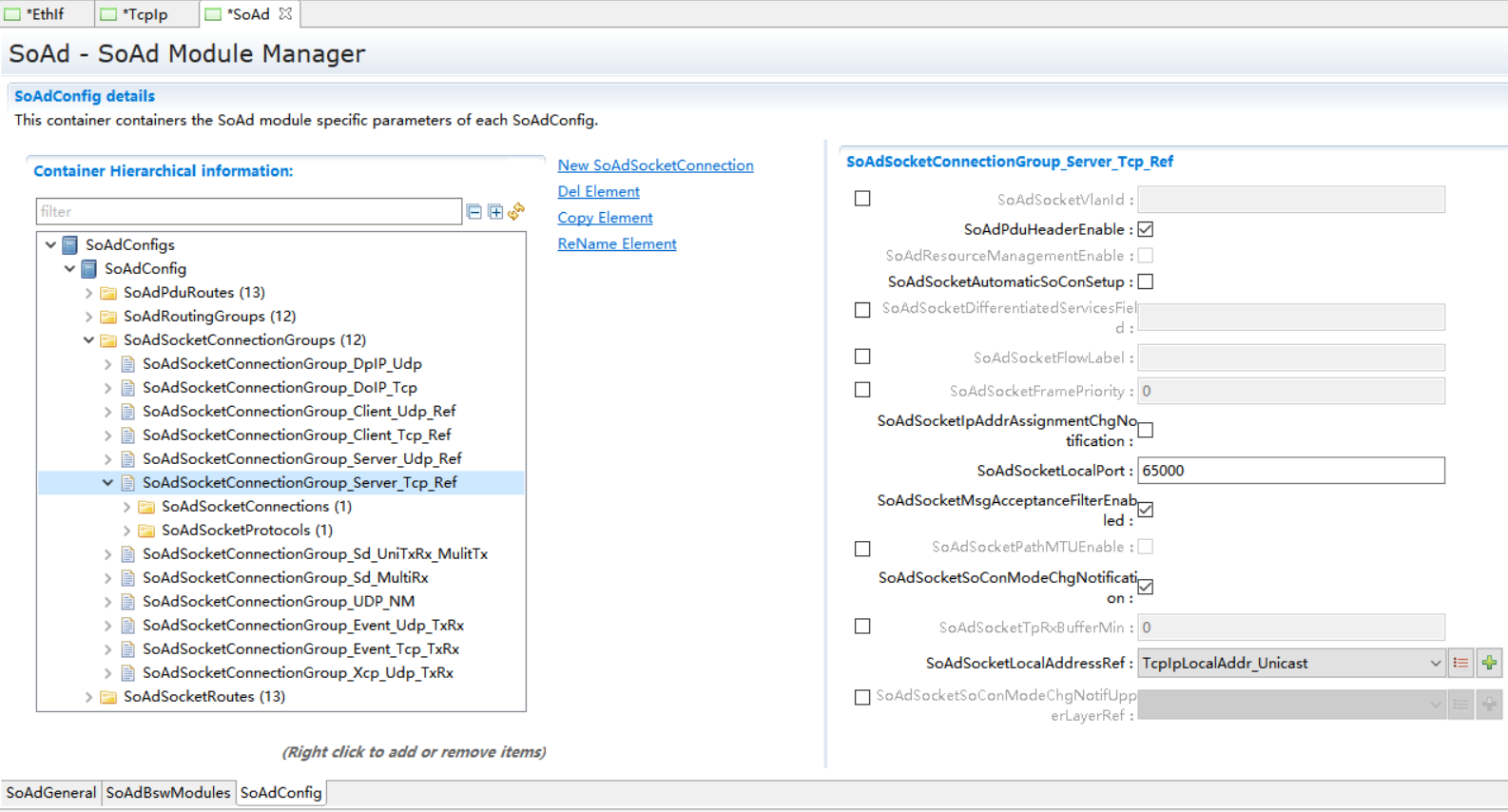This screenshot has width=1508, height=812.
Task: Enable SoAdSocketAutomaticSoConSetup checkbox
Action: point(1146,281)
